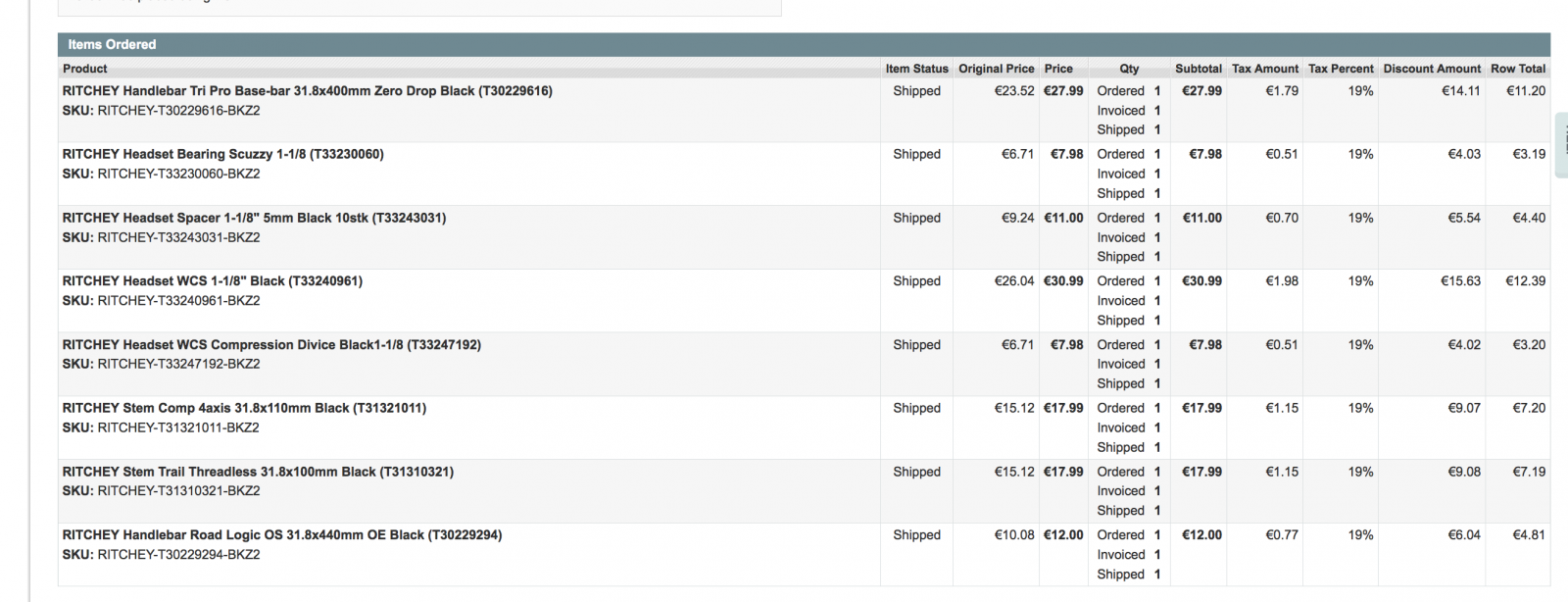Click the Items Ordered section title
Image resolution: width=1568 pixels, height=602 pixels.
[x=112, y=44]
